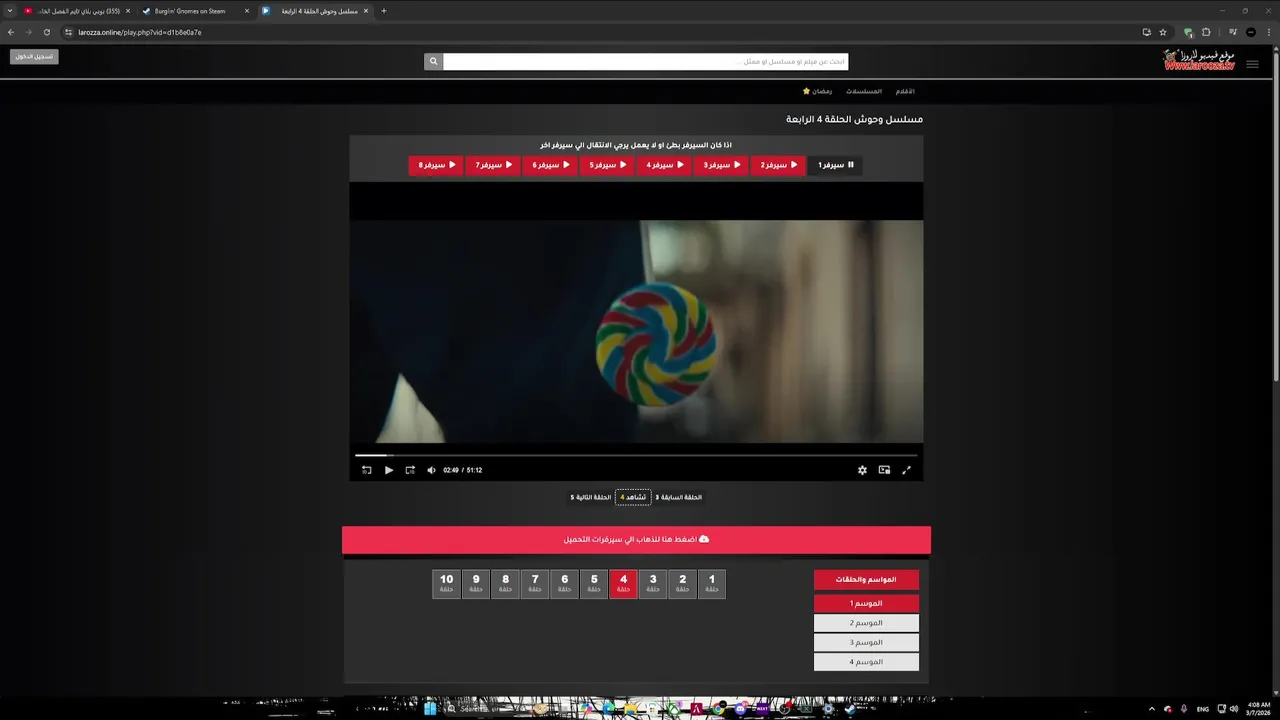Mute the video with the speaker icon
The height and width of the screenshot is (720, 1280).
point(432,470)
